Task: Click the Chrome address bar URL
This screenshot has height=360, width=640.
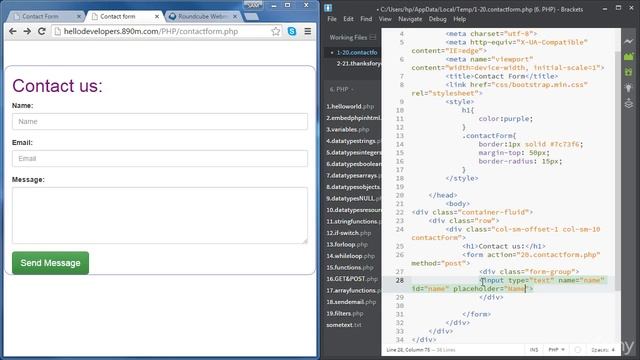Action: pos(151,31)
